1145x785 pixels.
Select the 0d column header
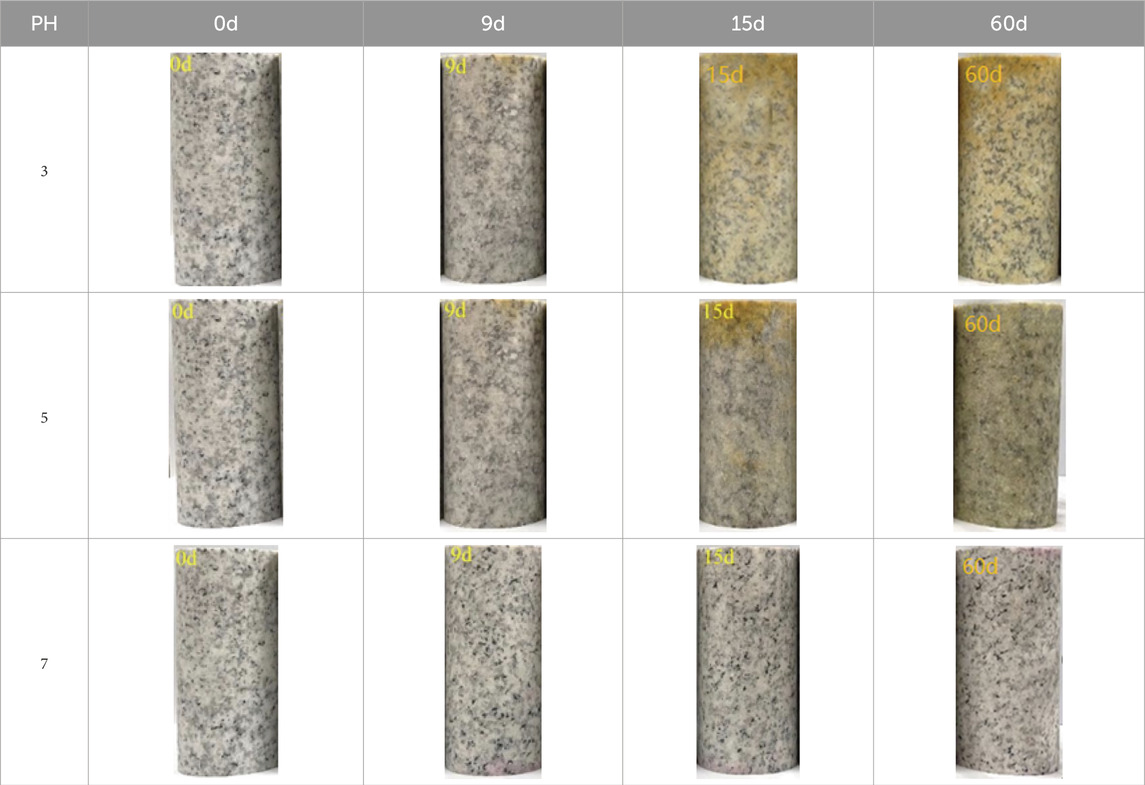226,23
